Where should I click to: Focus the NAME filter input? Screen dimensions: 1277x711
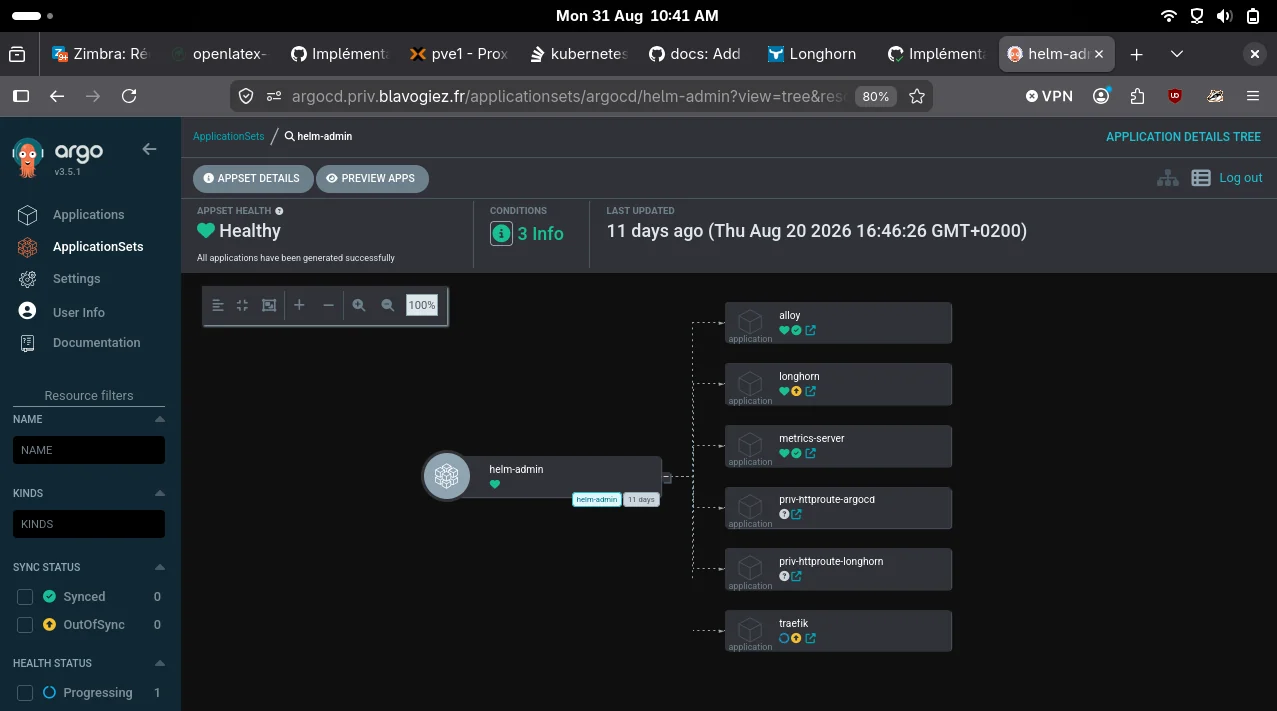coord(89,450)
